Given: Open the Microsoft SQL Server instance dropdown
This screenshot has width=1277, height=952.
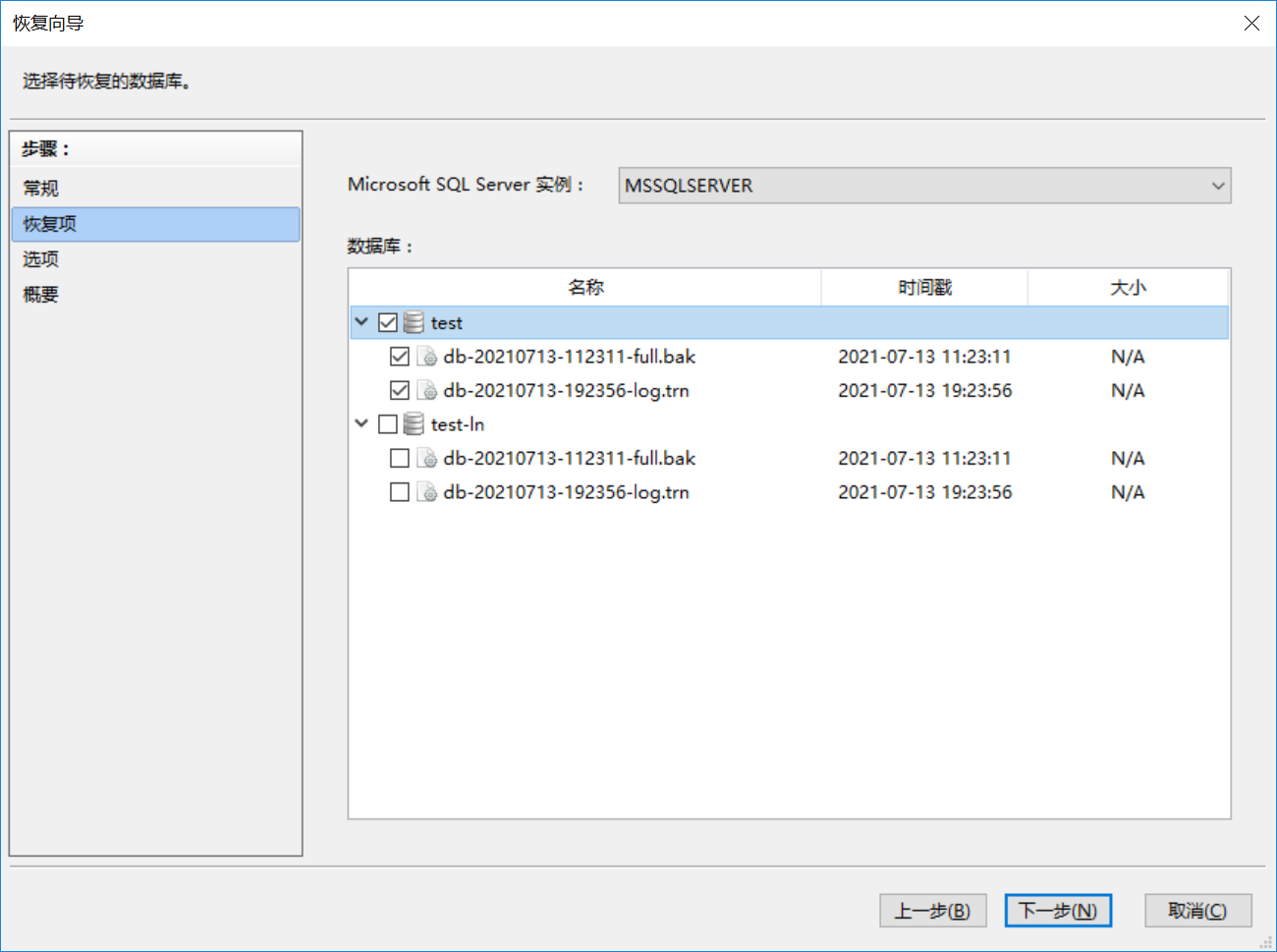Looking at the screenshot, I should 923,186.
